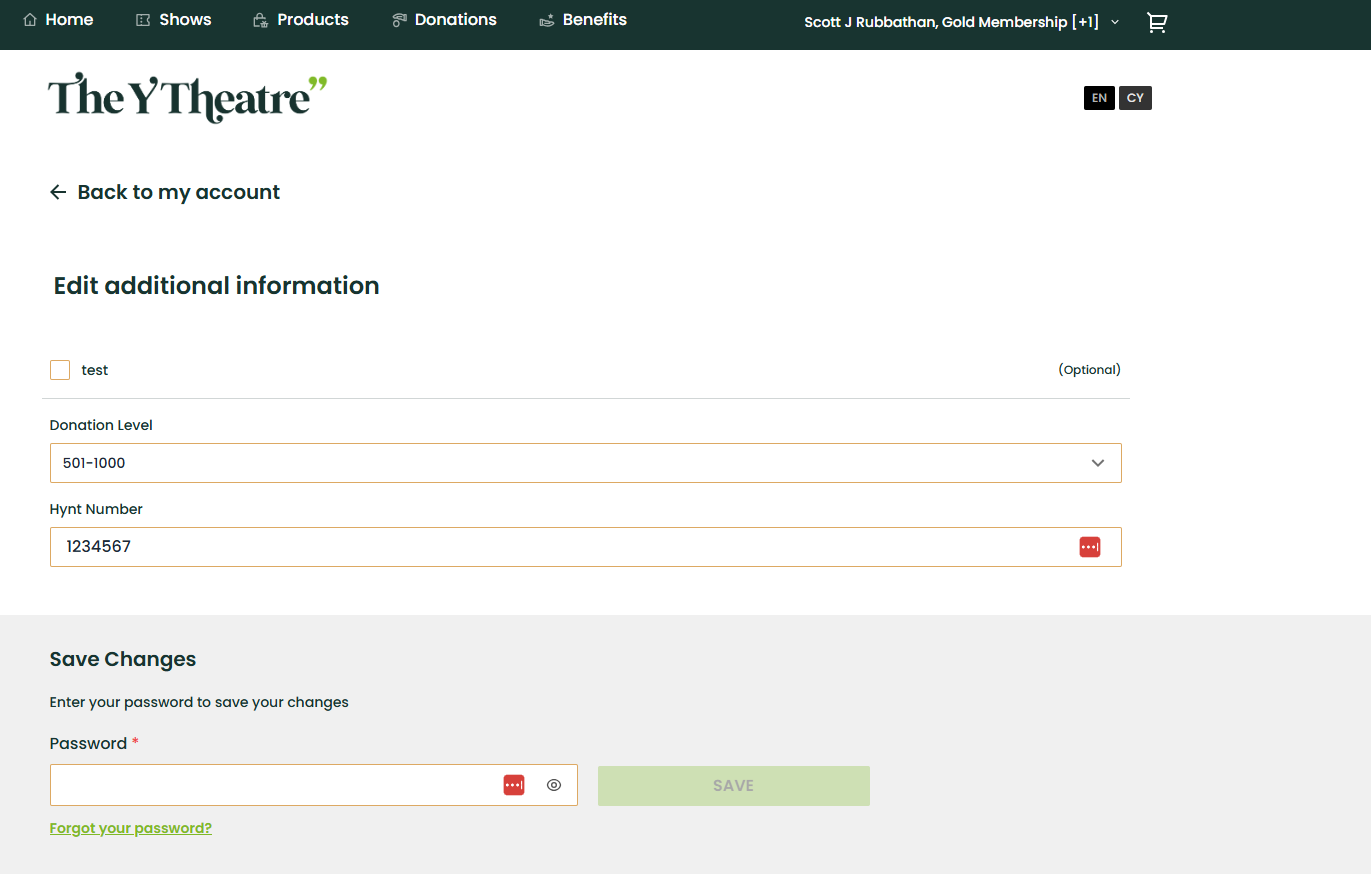Open the shopping cart icon
1371x874 pixels.
[x=1157, y=22]
